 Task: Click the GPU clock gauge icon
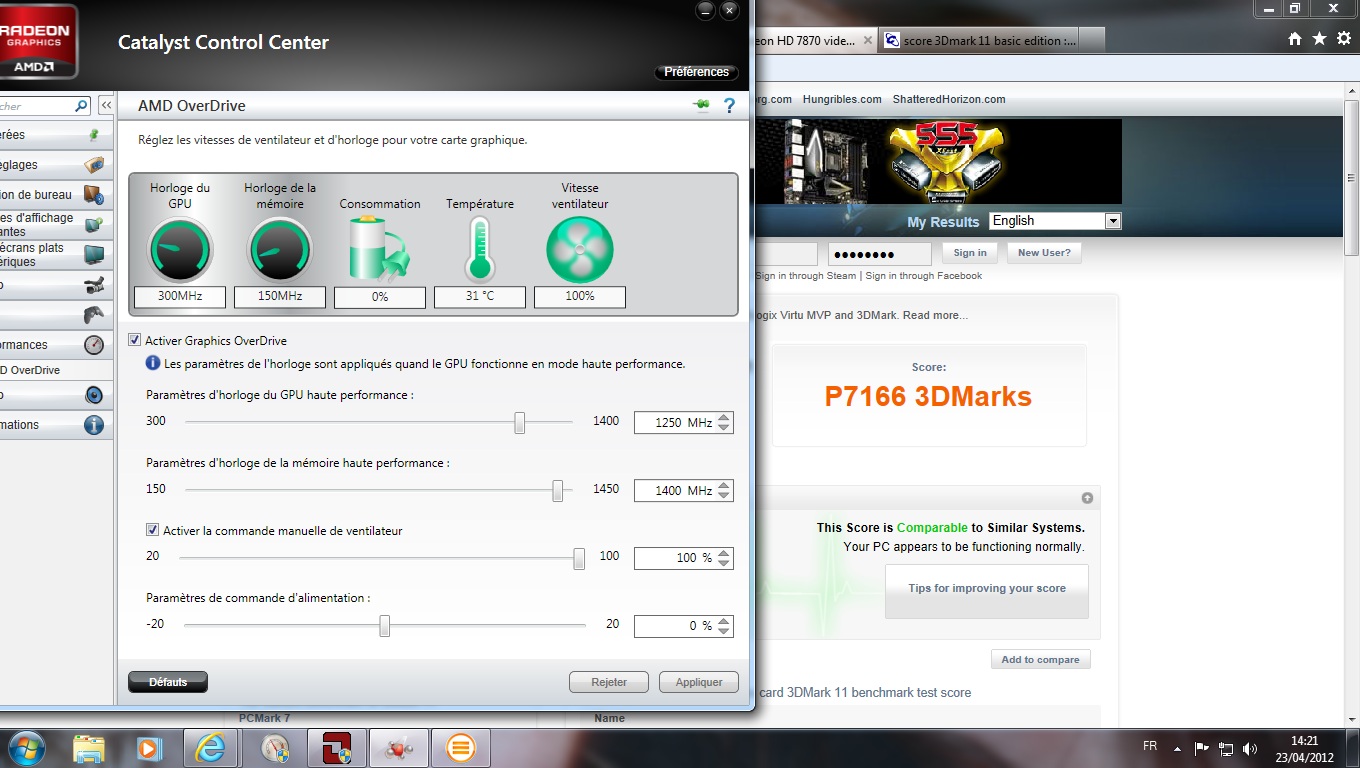coord(180,249)
